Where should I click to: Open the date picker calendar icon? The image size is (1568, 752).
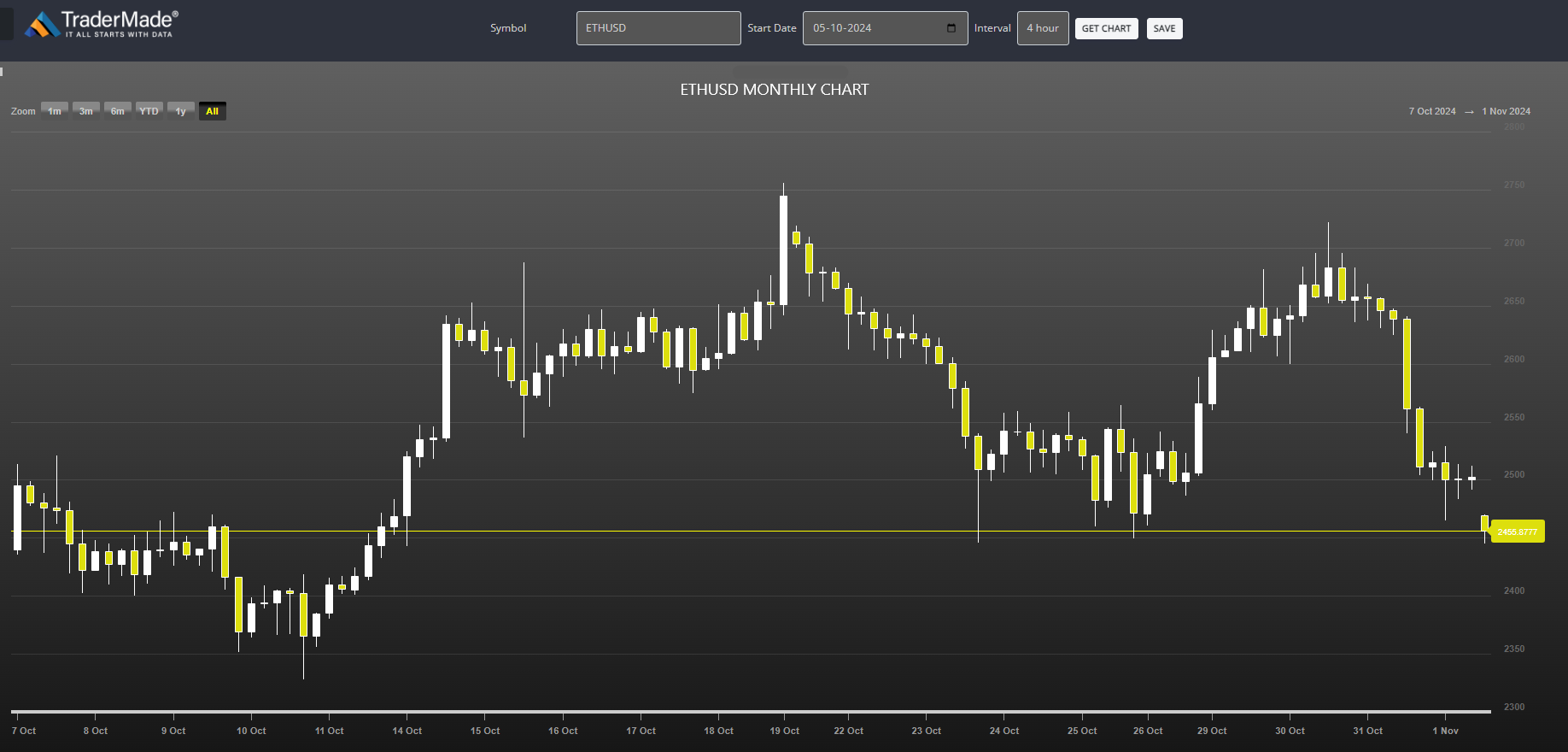(951, 28)
